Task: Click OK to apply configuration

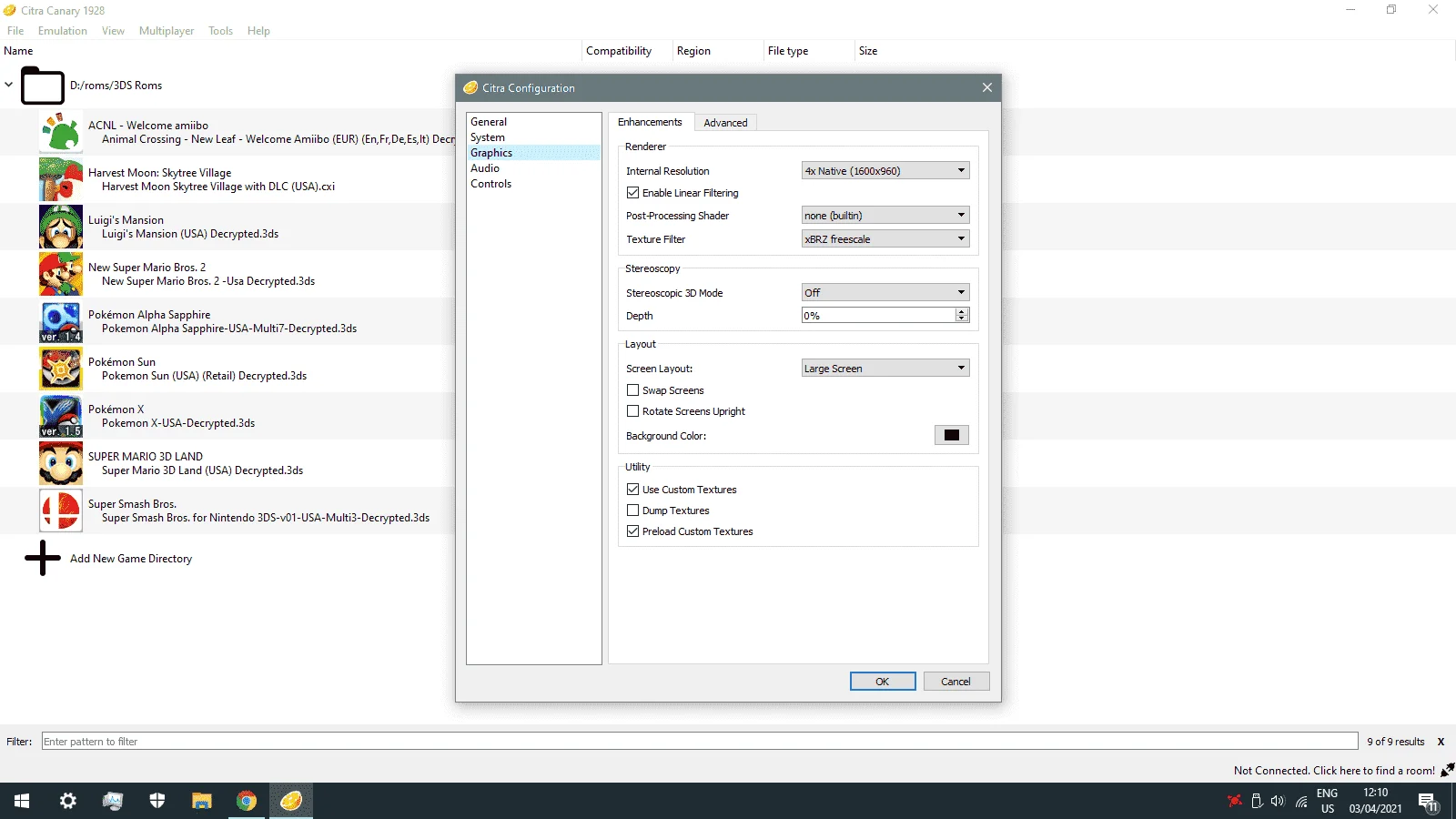Action: pos(883,681)
